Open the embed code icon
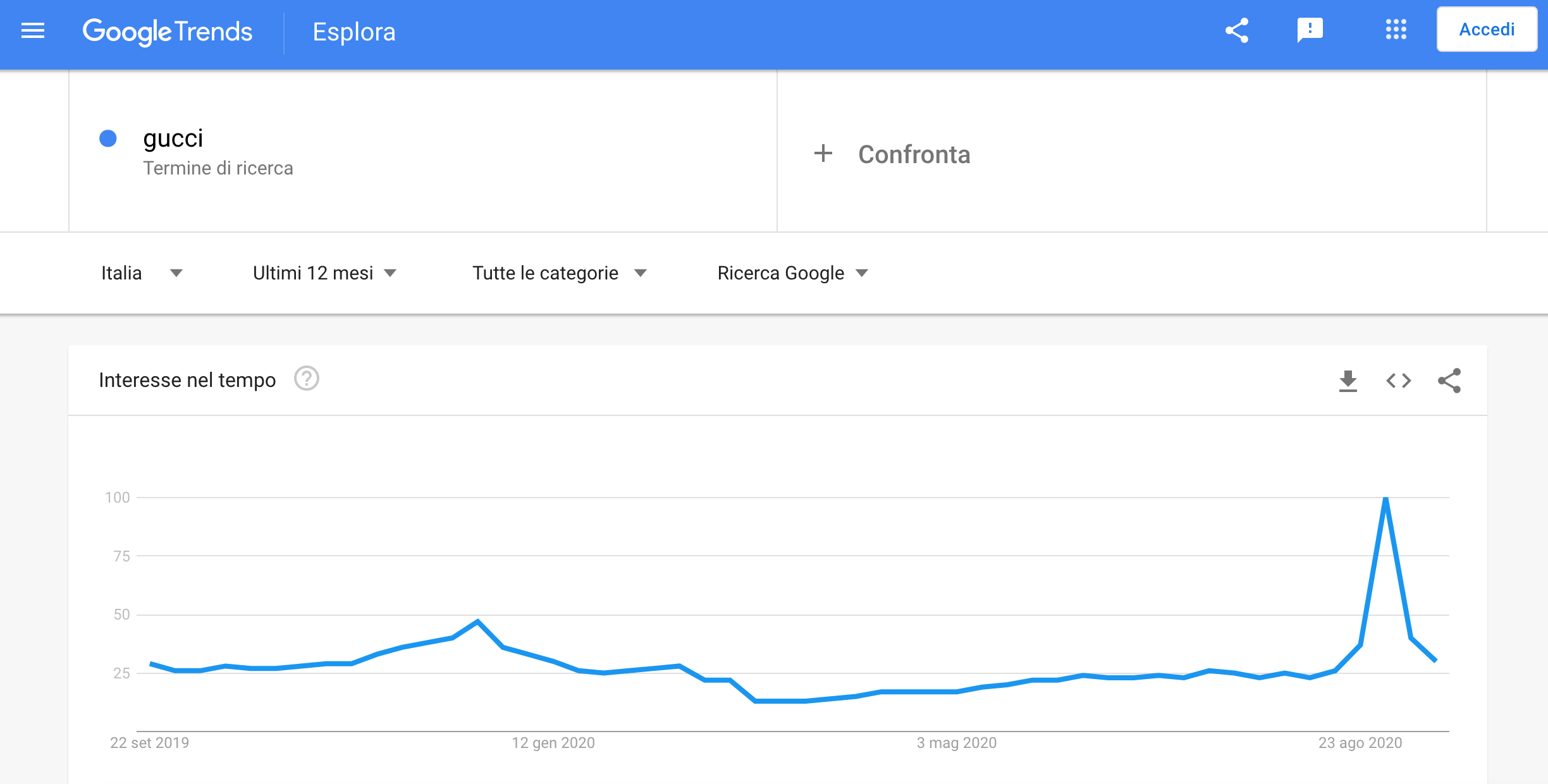 pos(1399,381)
